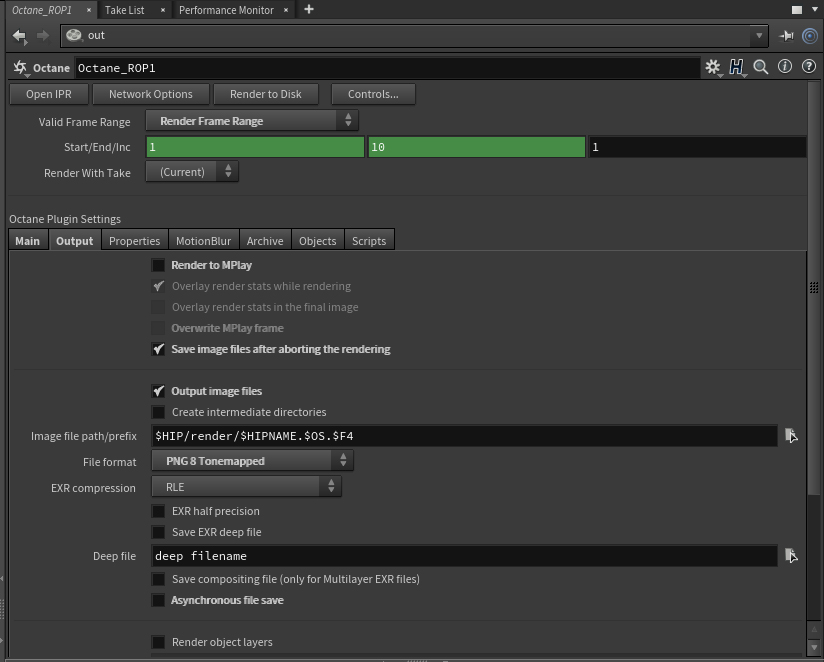The height and width of the screenshot is (662, 824).
Task: Click the magnifier search parameters icon
Action: [761, 67]
